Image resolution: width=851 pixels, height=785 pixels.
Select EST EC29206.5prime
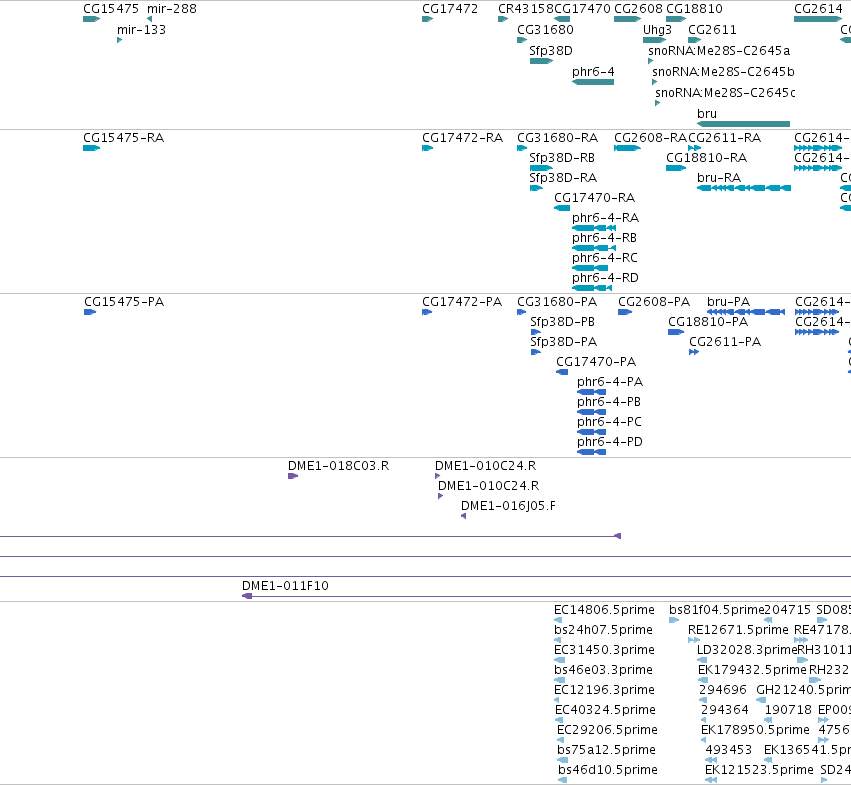(x=561, y=740)
